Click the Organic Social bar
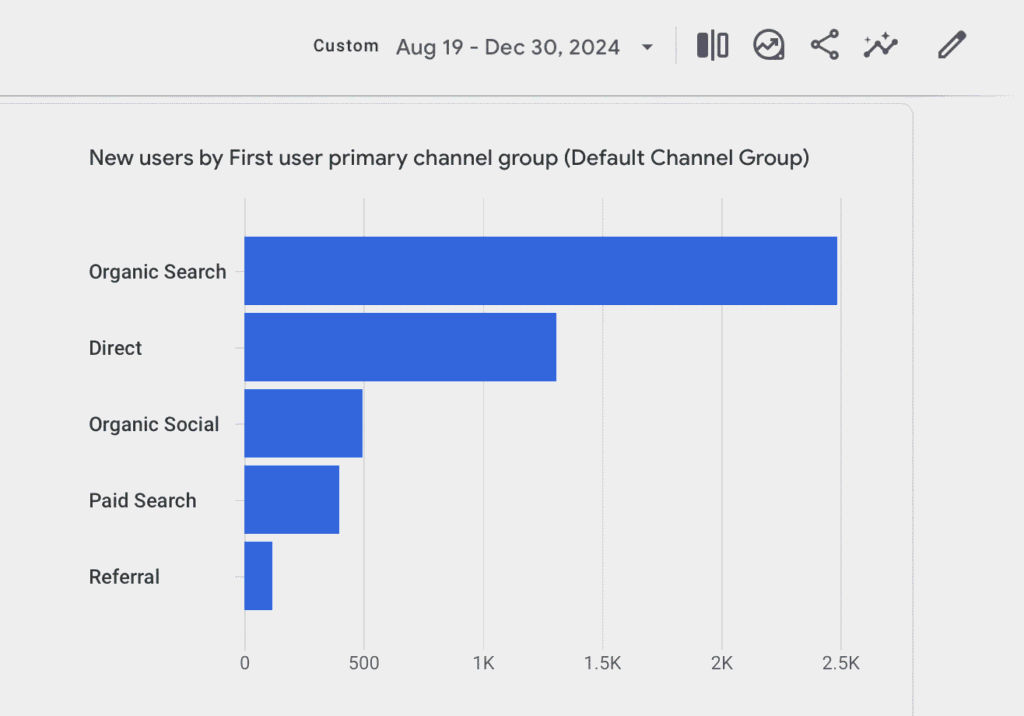Image resolution: width=1024 pixels, height=716 pixels. 304,423
